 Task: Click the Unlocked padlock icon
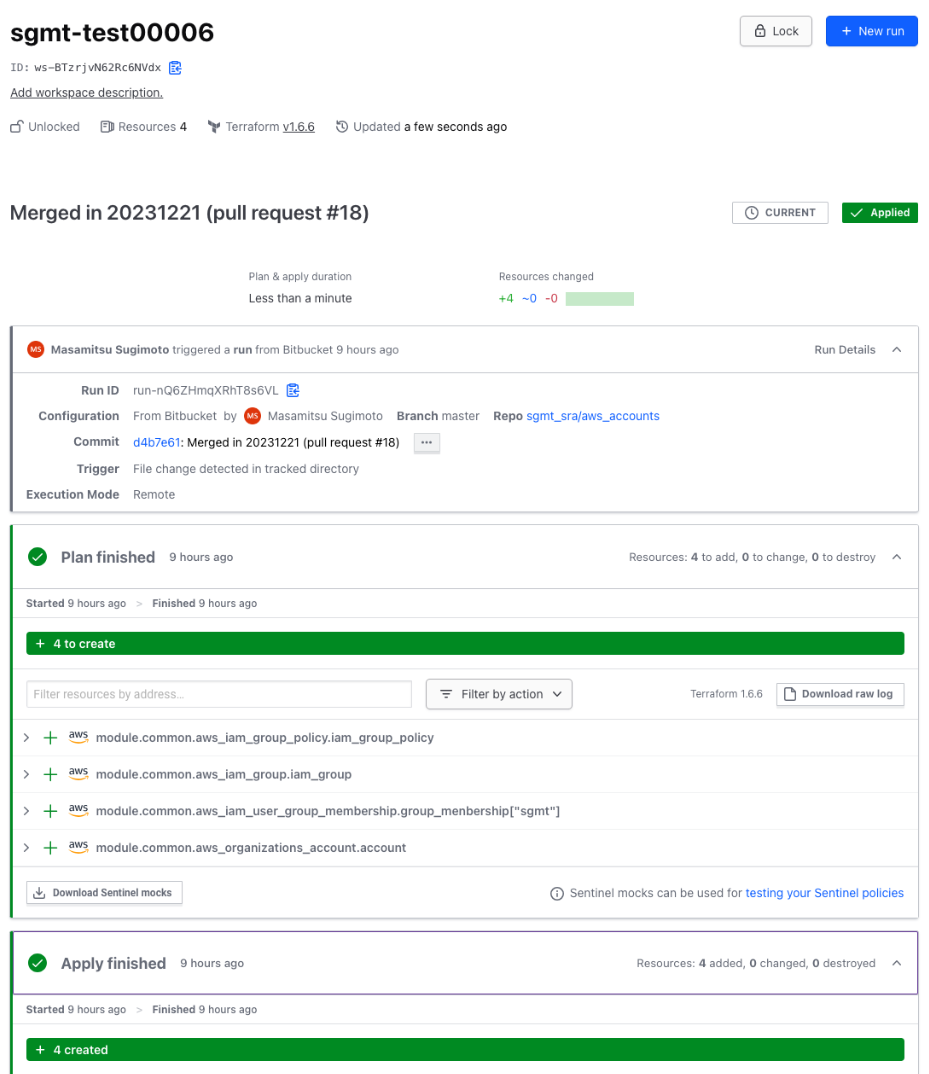tap(16, 127)
